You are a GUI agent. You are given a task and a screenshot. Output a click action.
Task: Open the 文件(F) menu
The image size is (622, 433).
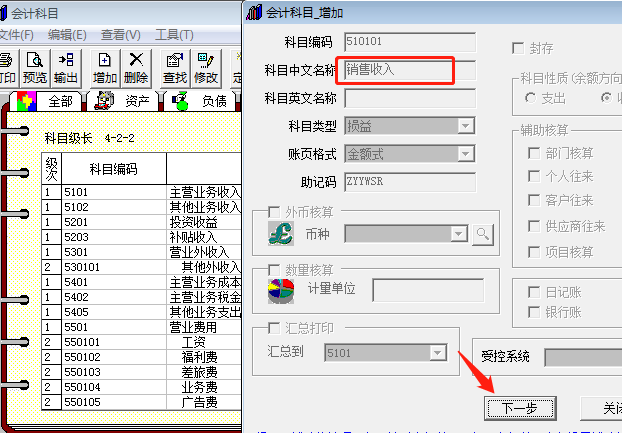pyautogui.click(x=16, y=35)
